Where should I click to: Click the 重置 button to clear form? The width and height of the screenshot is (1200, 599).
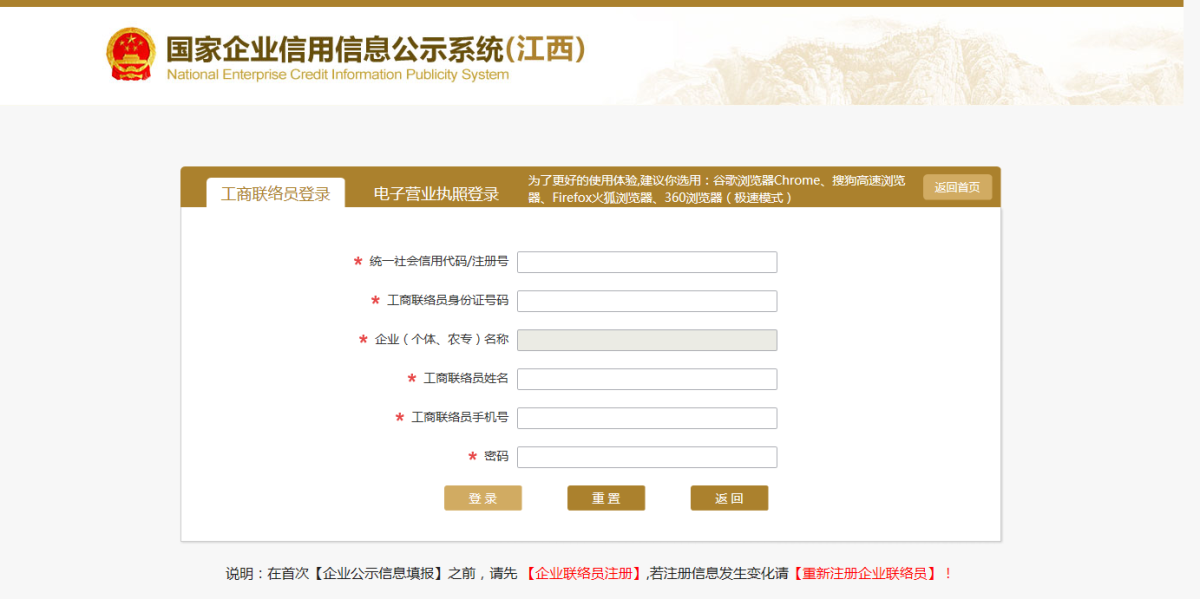tap(606, 498)
